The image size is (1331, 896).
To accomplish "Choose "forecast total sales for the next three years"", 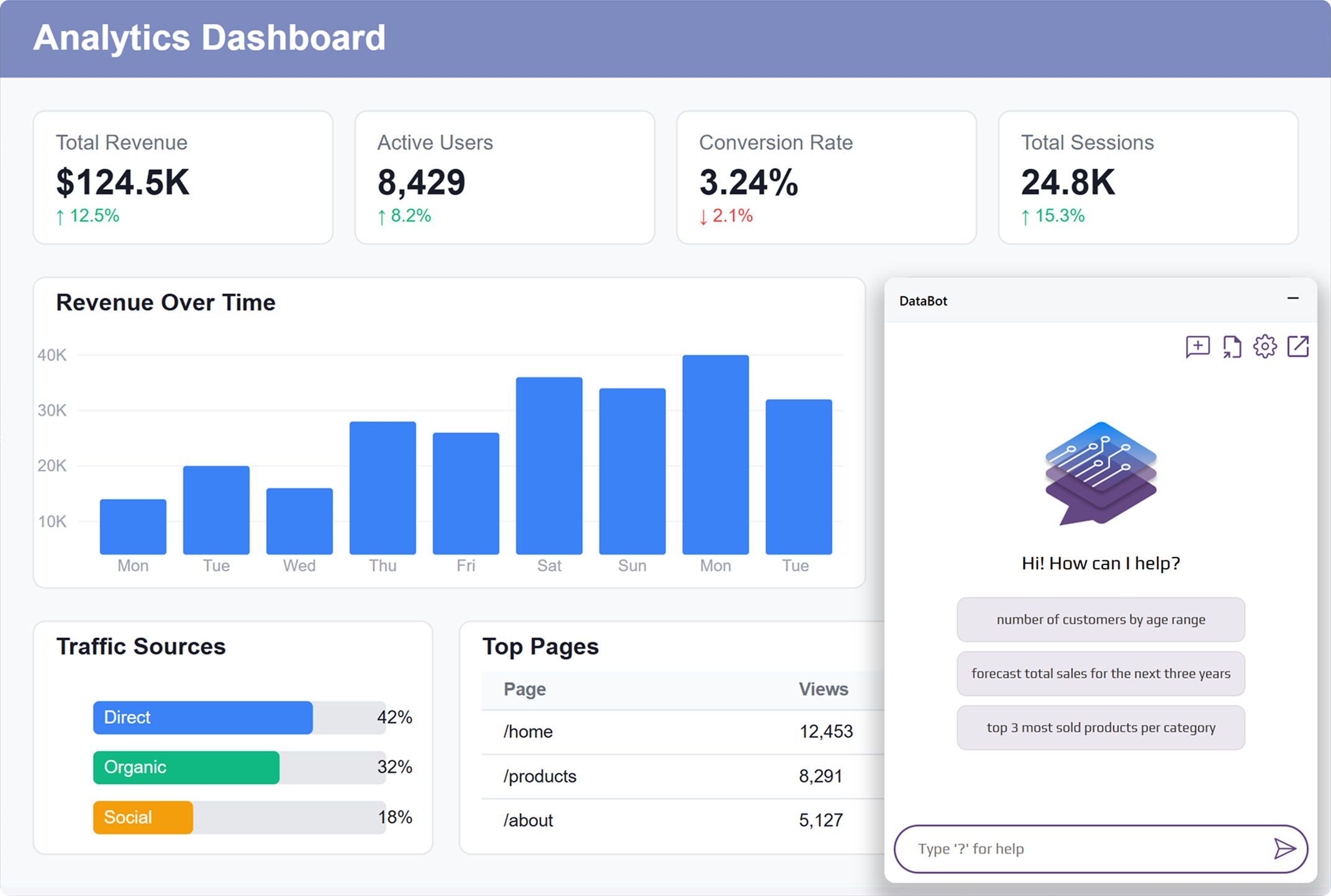I will pyautogui.click(x=1101, y=673).
